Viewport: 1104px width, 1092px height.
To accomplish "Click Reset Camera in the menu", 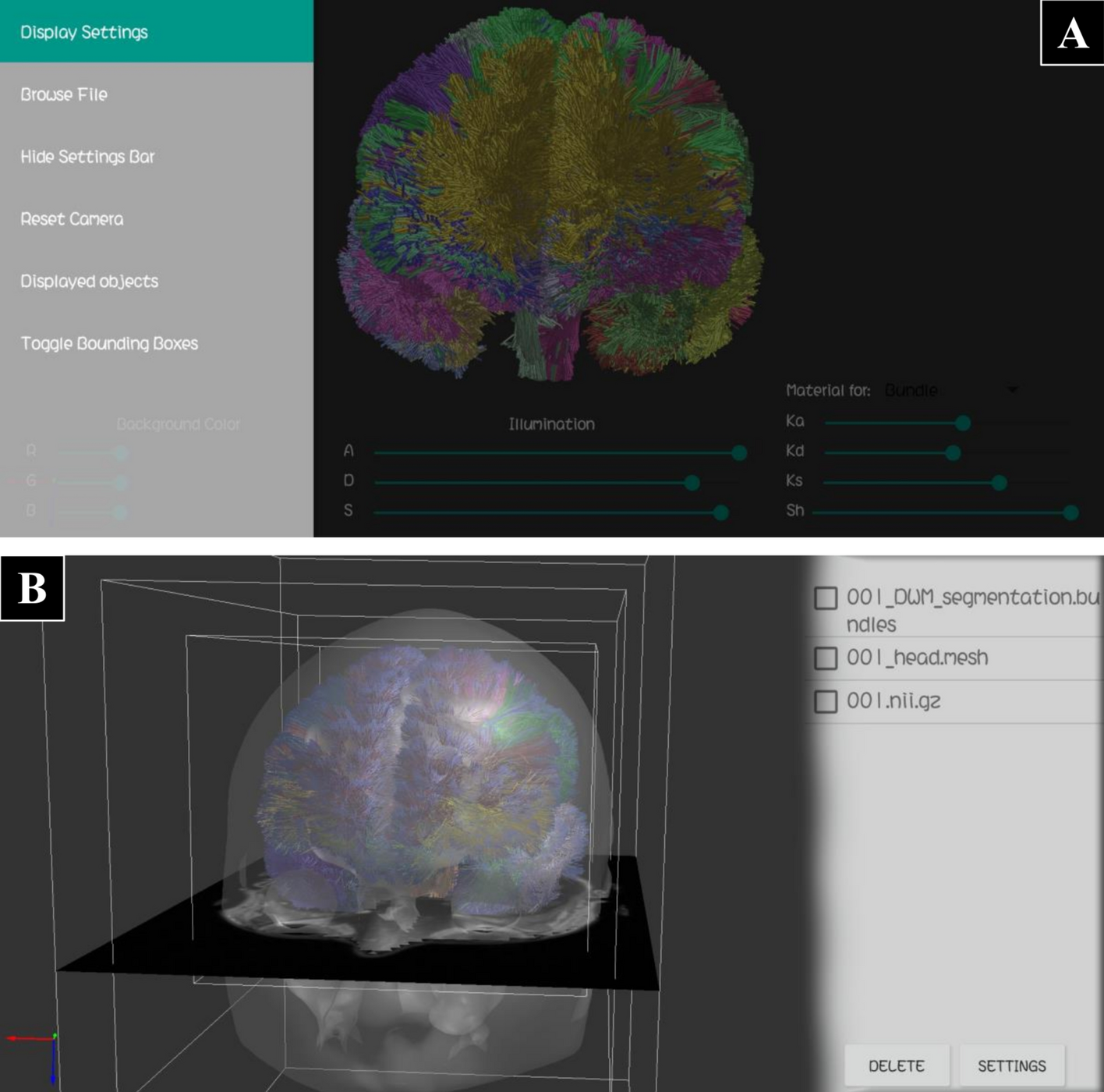I will [x=156, y=219].
